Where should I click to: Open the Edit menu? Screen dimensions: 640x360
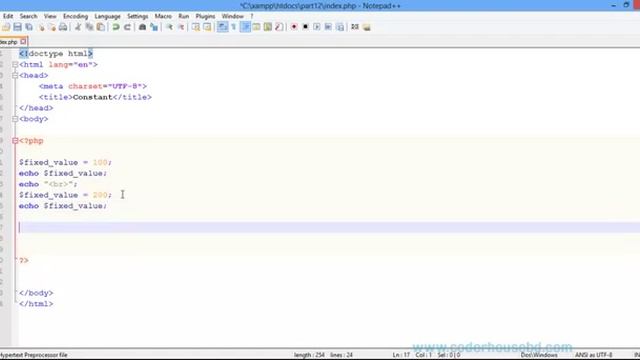tap(8, 16)
